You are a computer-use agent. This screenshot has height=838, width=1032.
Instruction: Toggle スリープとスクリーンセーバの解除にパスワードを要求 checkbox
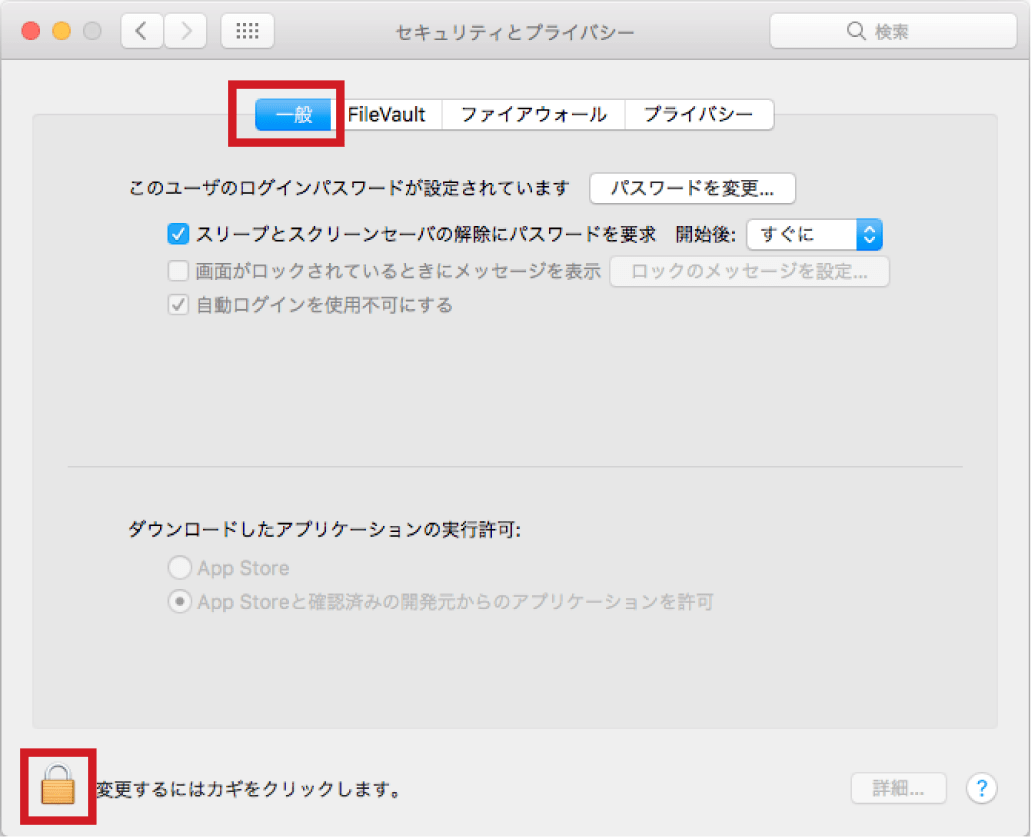[x=178, y=235]
